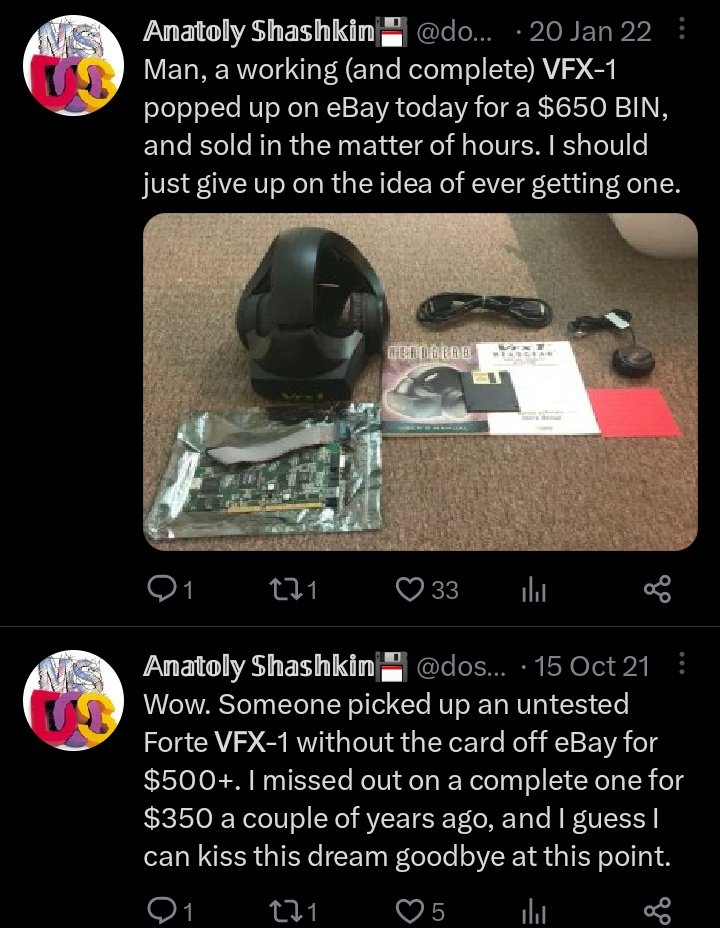Open profile avatar on the second tweet

pos(73,701)
